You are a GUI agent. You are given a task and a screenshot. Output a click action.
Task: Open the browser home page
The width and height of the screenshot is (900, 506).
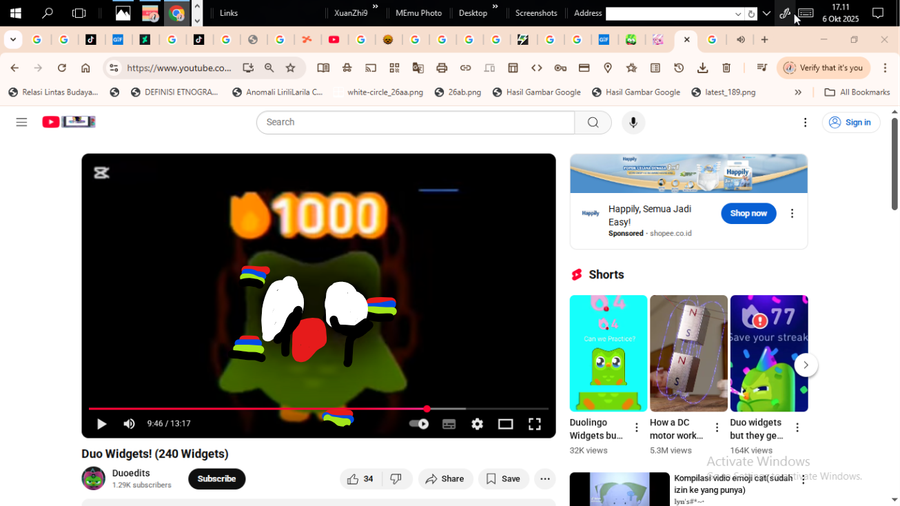pos(86,68)
